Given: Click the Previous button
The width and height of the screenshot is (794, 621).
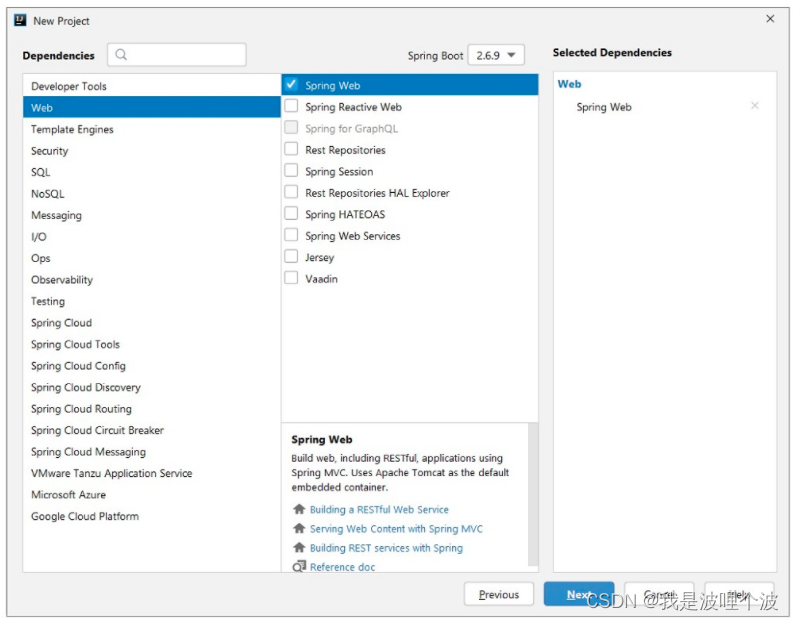Looking at the screenshot, I should point(499,594).
